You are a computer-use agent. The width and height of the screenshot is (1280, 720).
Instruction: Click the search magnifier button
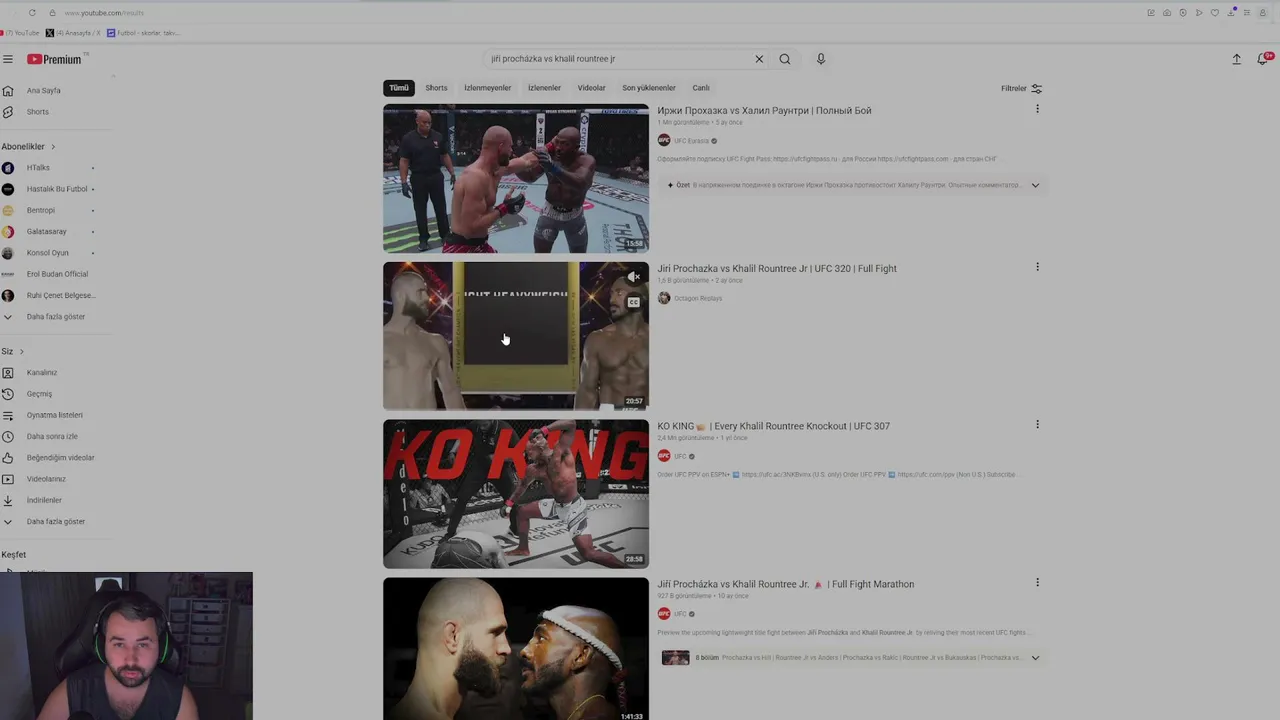click(x=785, y=59)
